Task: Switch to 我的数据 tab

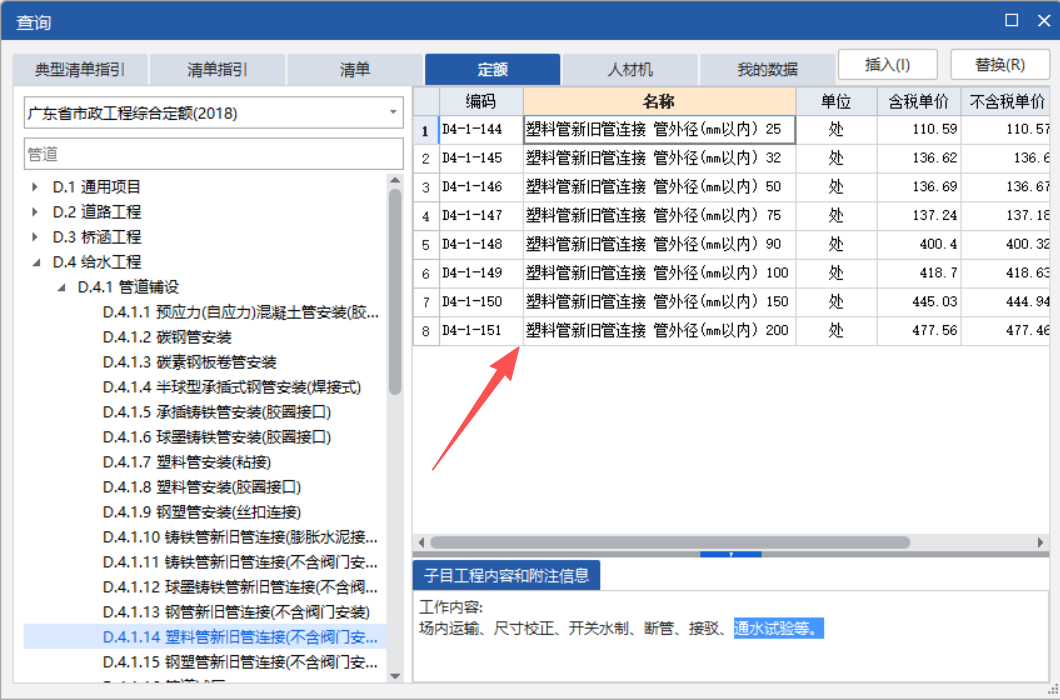Action: tap(767, 69)
